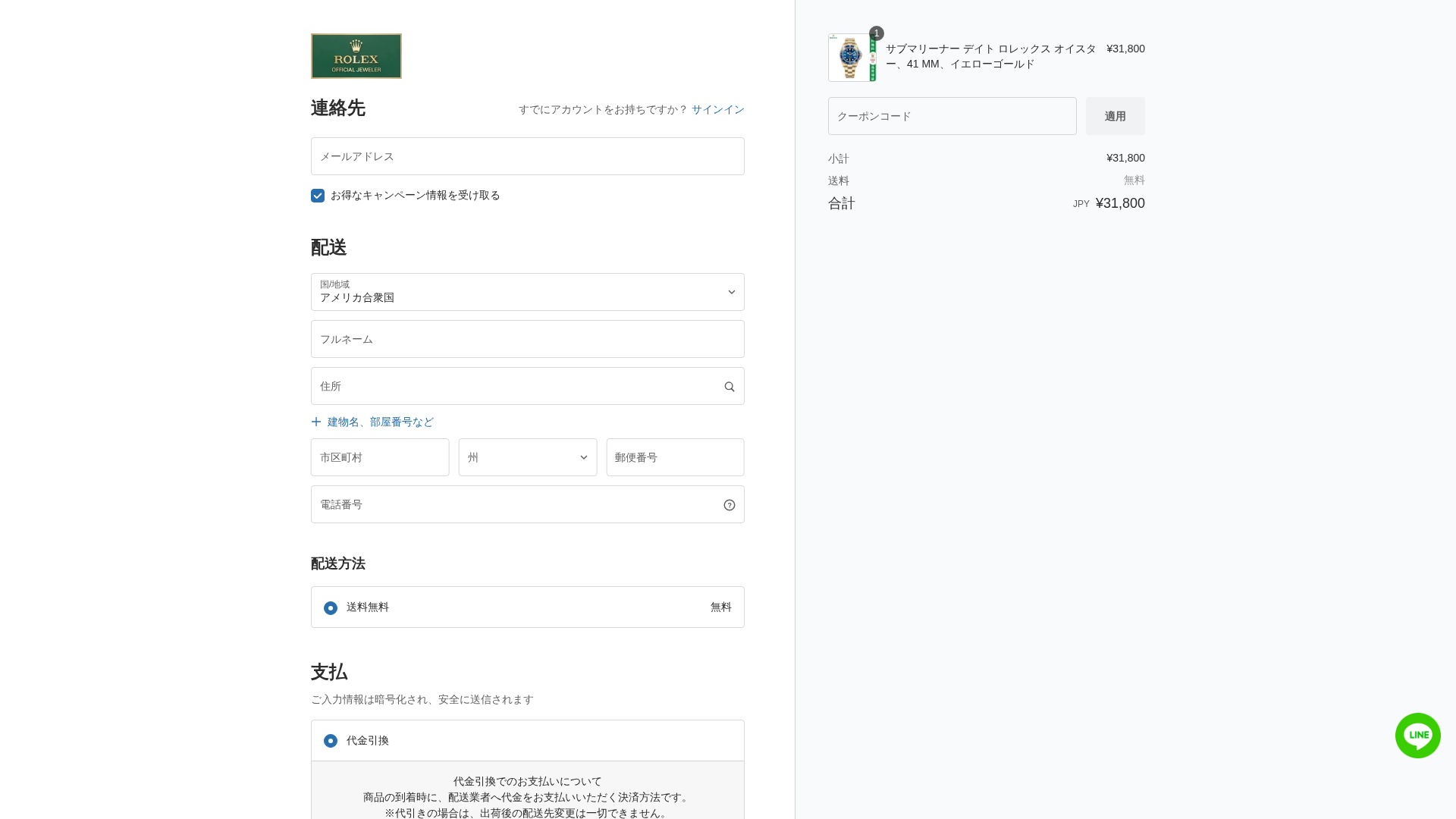
Task: Click the 送料 row 無料 value
Action: click(1134, 180)
